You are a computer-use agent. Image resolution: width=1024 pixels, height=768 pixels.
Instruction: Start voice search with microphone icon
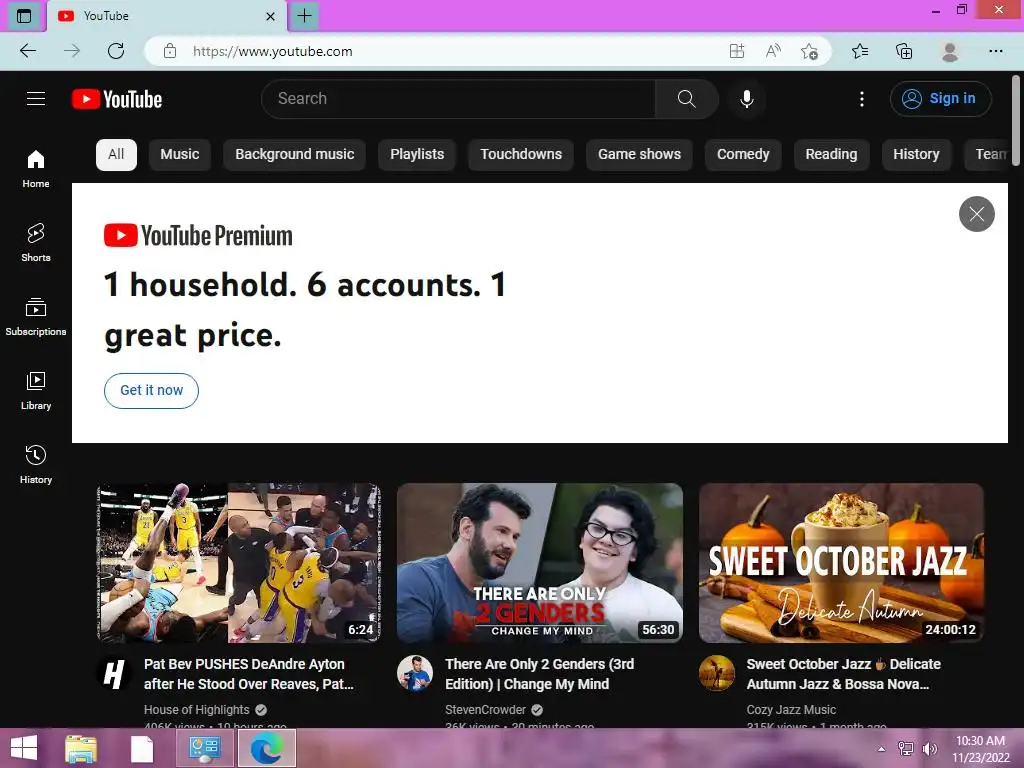coord(746,99)
